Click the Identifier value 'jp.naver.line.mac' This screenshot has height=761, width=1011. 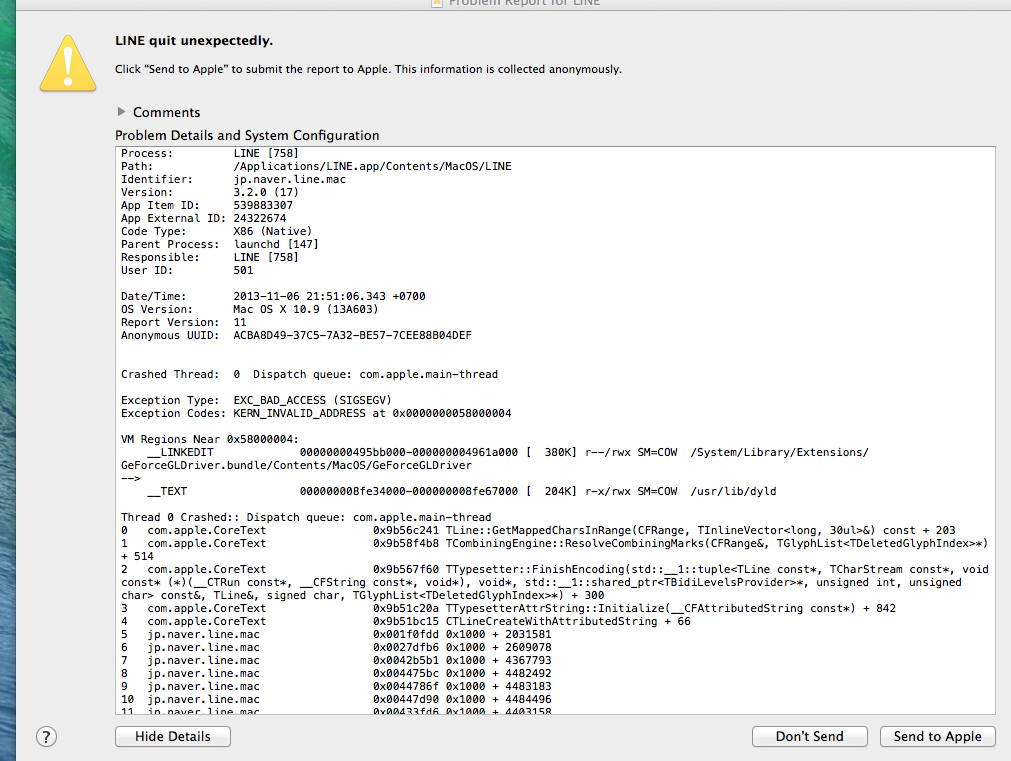(x=290, y=179)
